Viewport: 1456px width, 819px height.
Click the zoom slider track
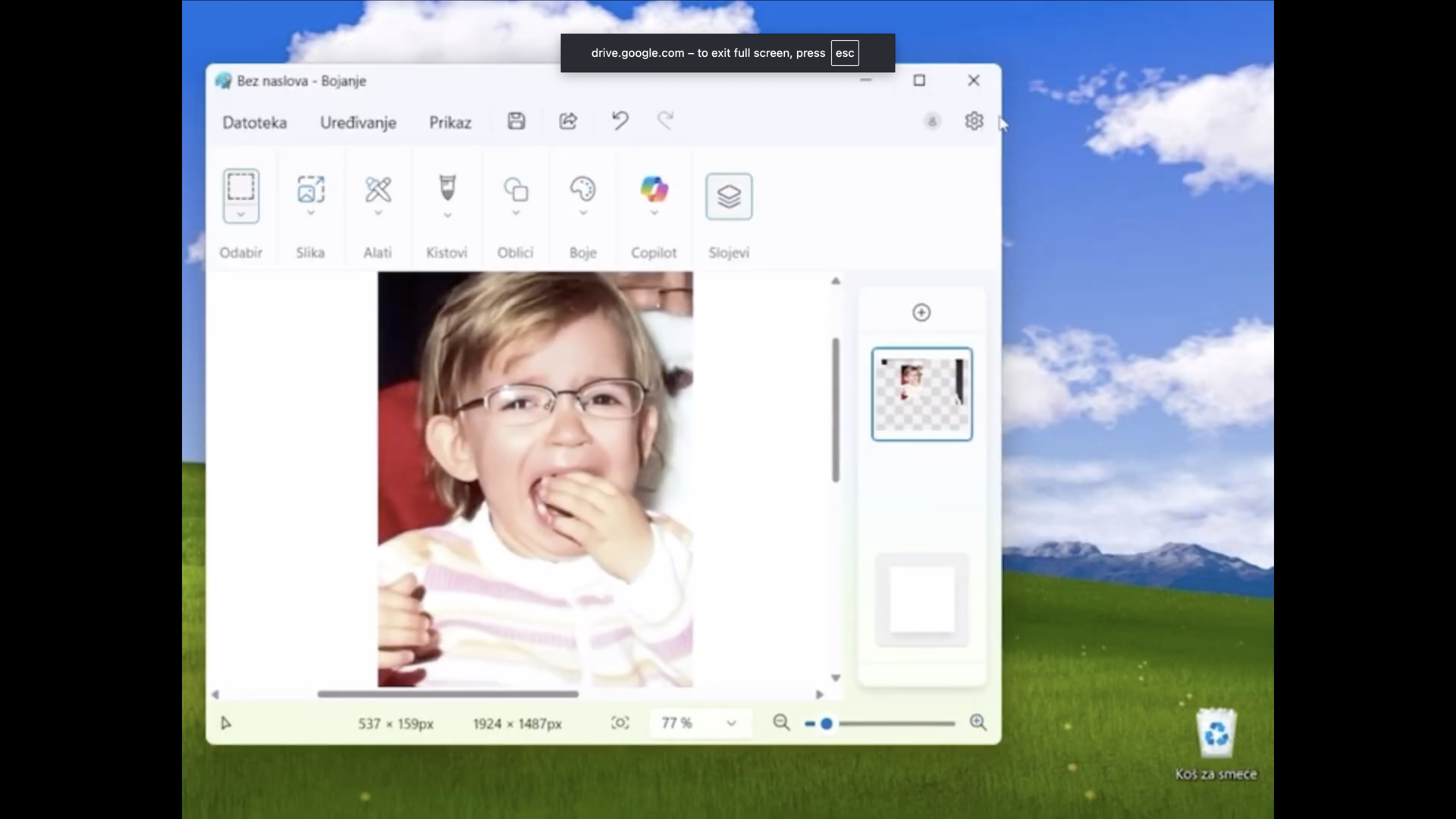[896, 723]
